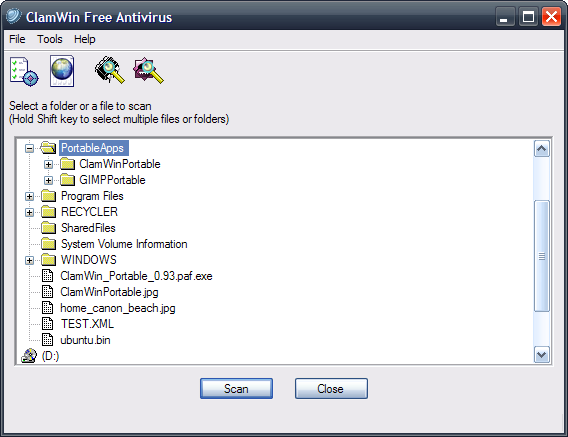The height and width of the screenshot is (437, 568).
Task: Minimize the ClamWin window
Action: pyautogui.click(x=505, y=17)
